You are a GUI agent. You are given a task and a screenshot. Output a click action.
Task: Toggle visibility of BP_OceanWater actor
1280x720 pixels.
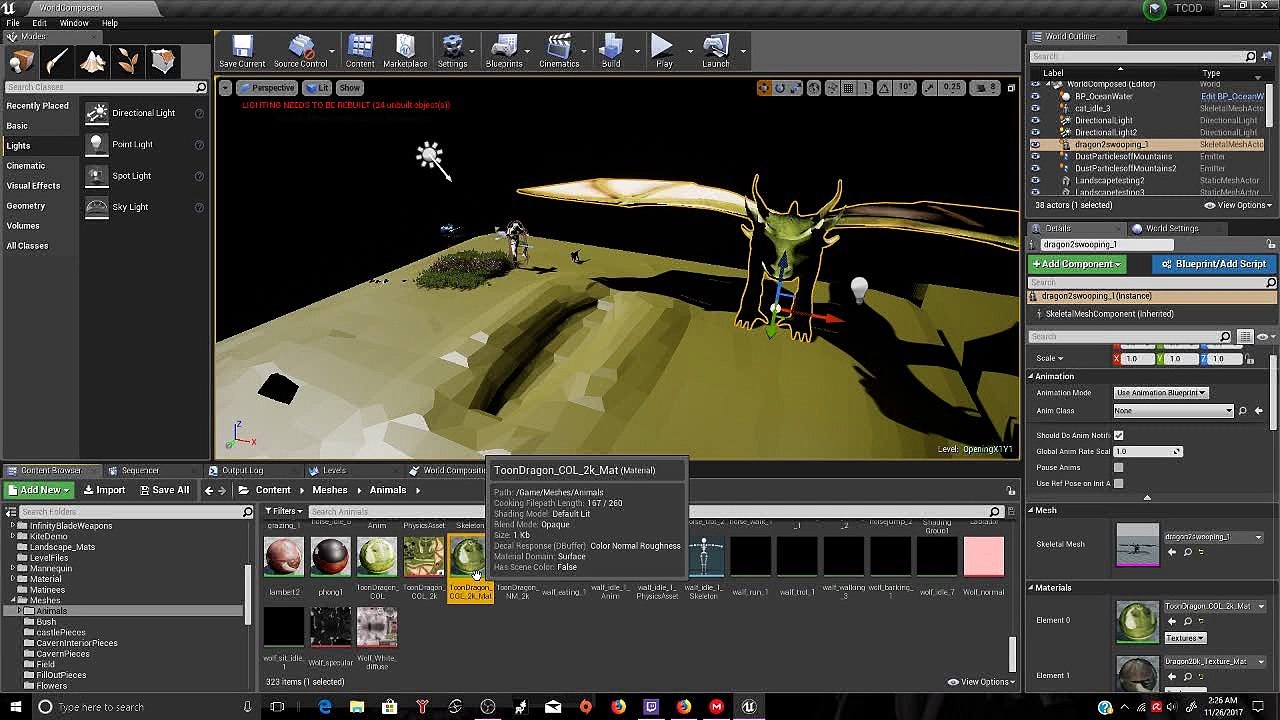coord(1035,96)
